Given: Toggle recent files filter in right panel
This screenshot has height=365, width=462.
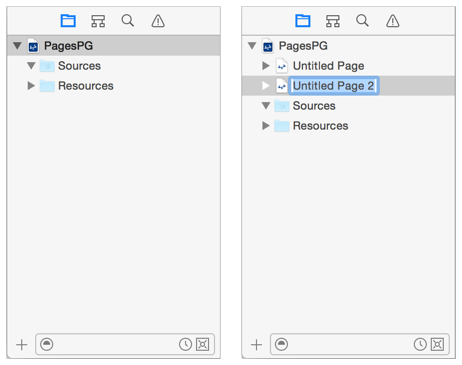Looking at the screenshot, I should tap(420, 344).
